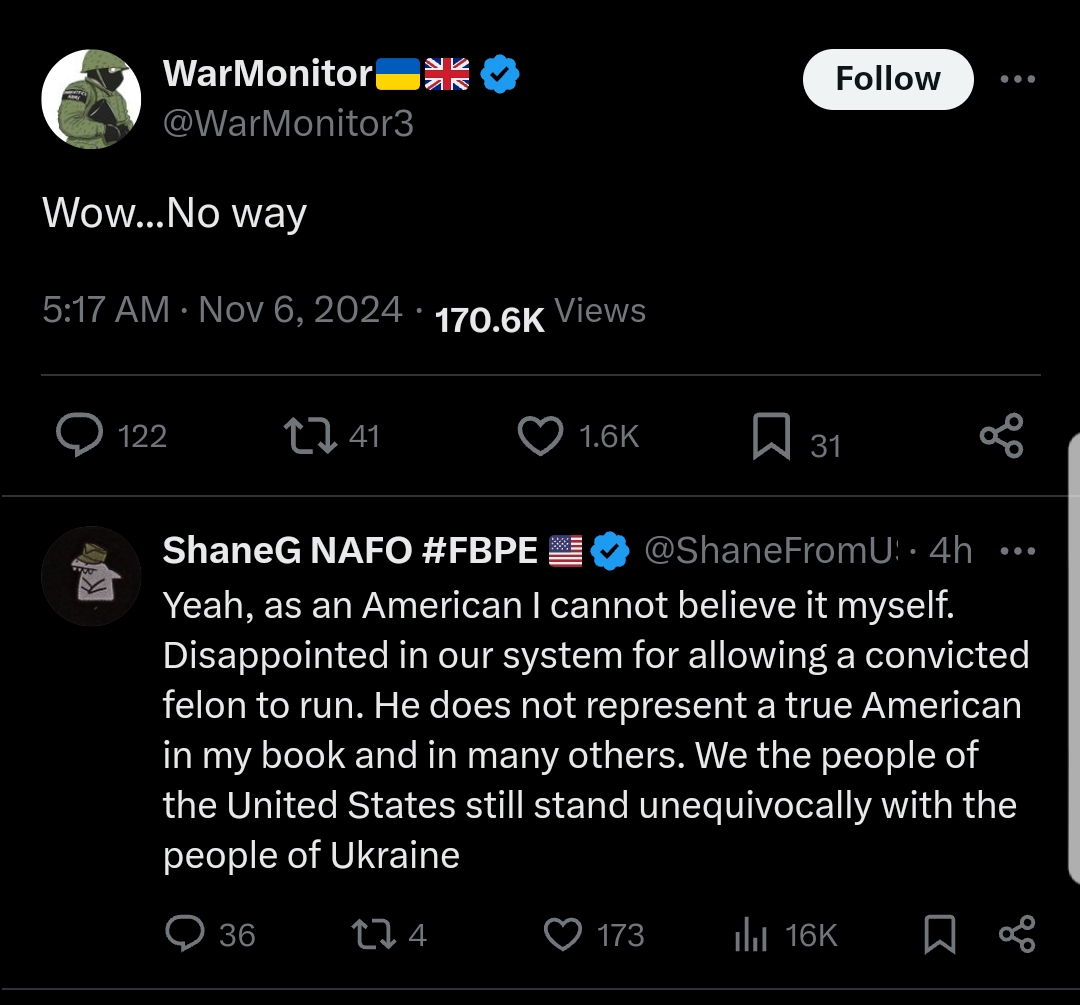1080x1005 pixels.
Task: Open the @WarMonitor3 handle link
Action: click(x=288, y=124)
